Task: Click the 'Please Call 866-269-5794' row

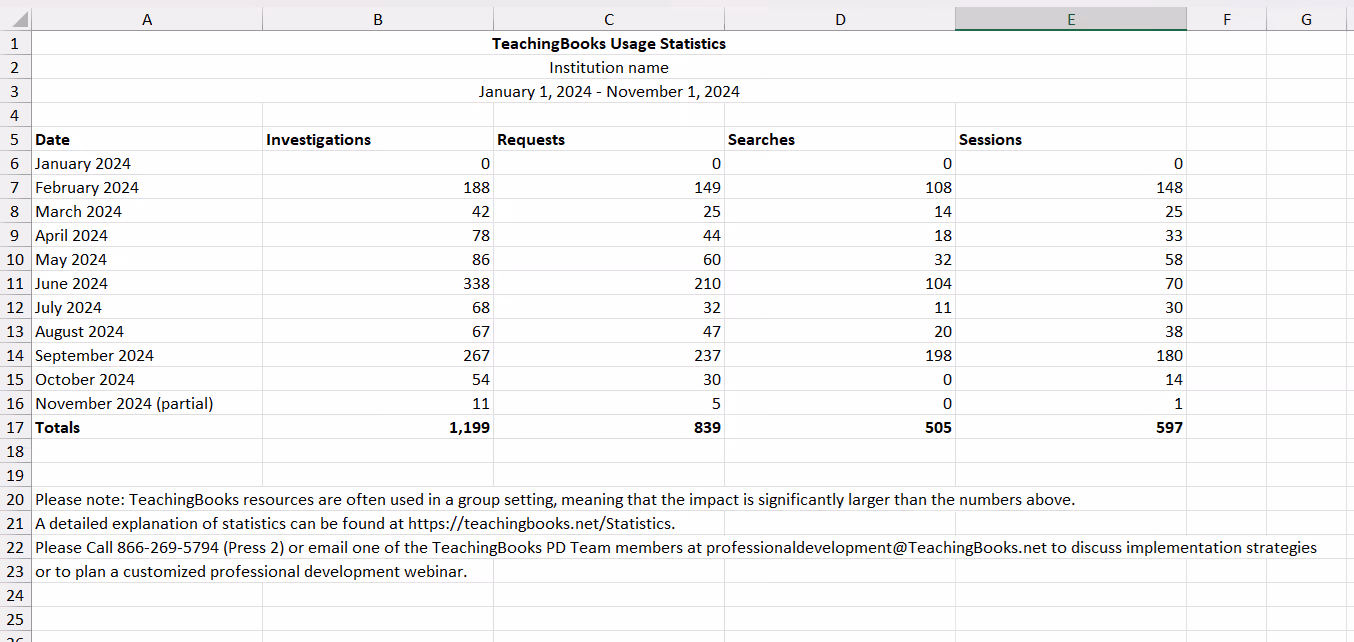Action: 676,548
